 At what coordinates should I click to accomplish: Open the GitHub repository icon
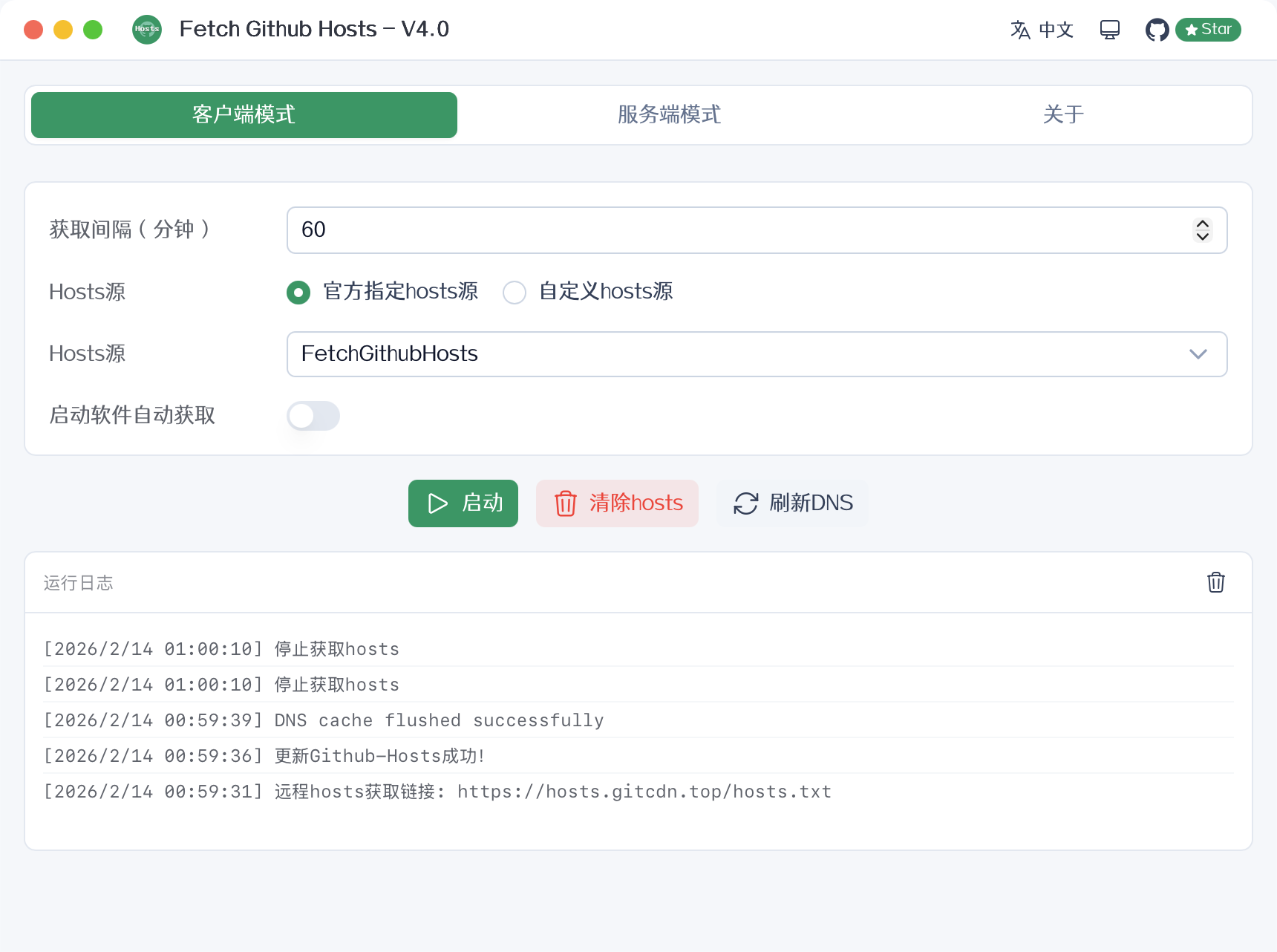pos(1157,30)
